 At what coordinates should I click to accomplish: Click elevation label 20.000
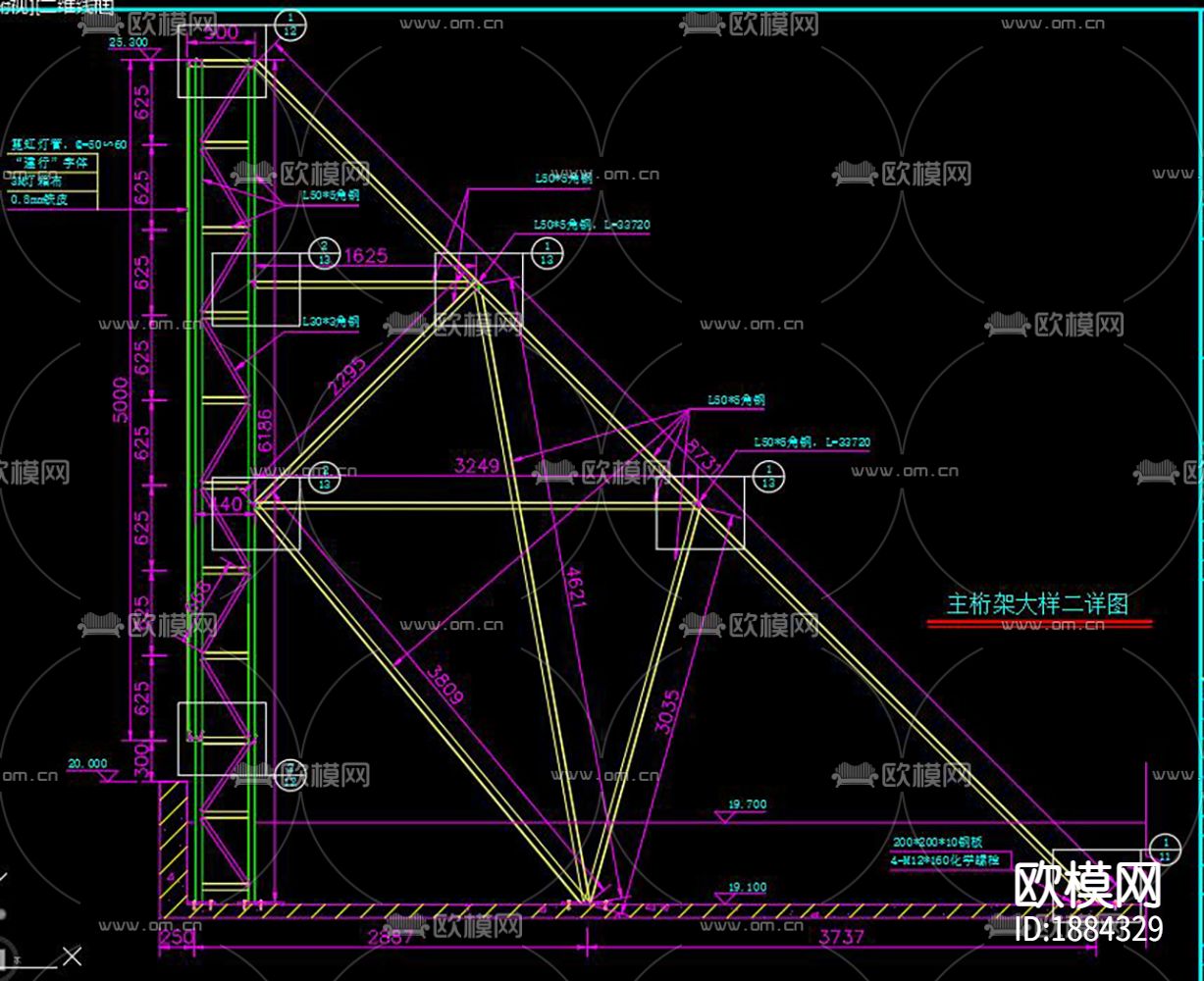[x=87, y=762]
